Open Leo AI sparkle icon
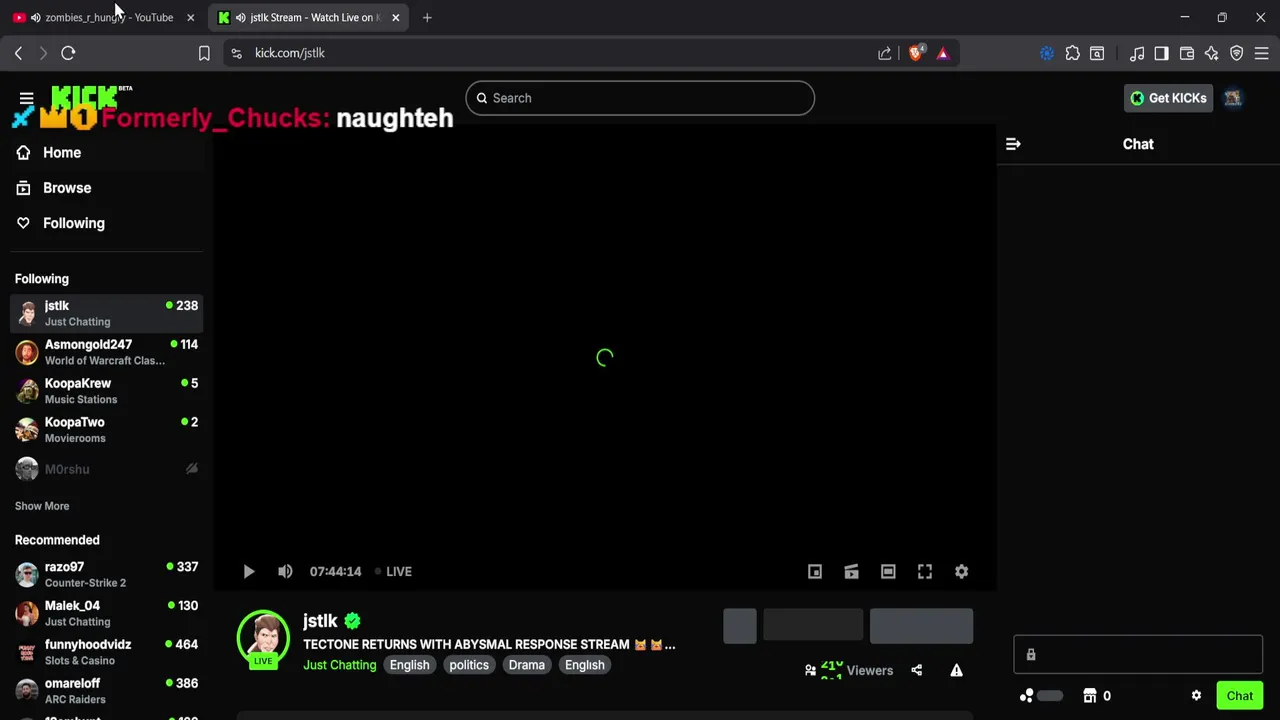Image resolution: width=1280 pixels, height=720 pixels. pyautogui.click(x=1212, y=53)
